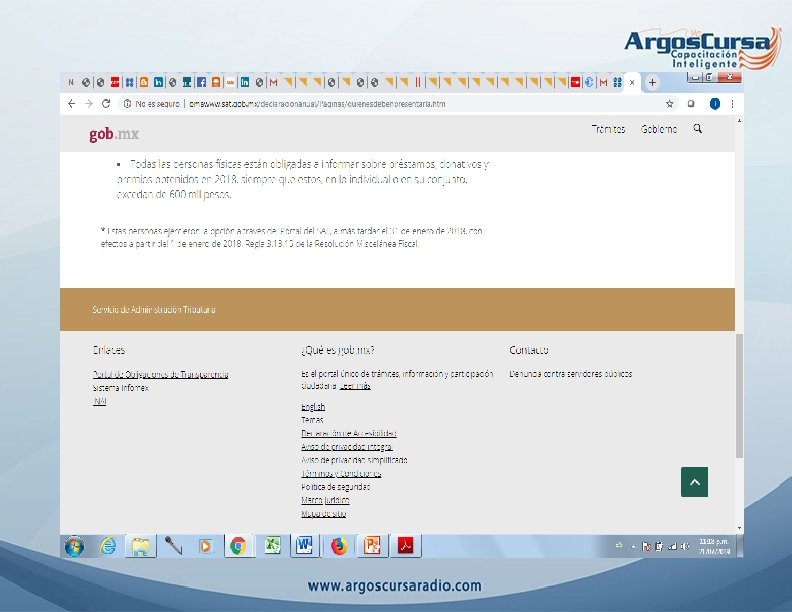Open the Windows Start menu orb
Viewport: 792px width, 612px height.
pos(75,546)
